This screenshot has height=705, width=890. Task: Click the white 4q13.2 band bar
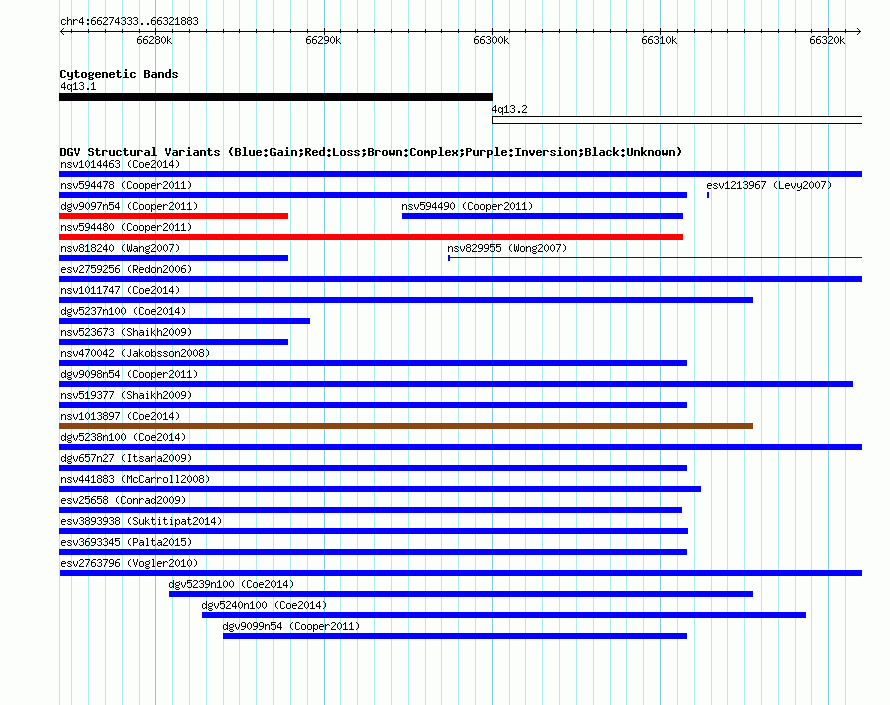677,120
